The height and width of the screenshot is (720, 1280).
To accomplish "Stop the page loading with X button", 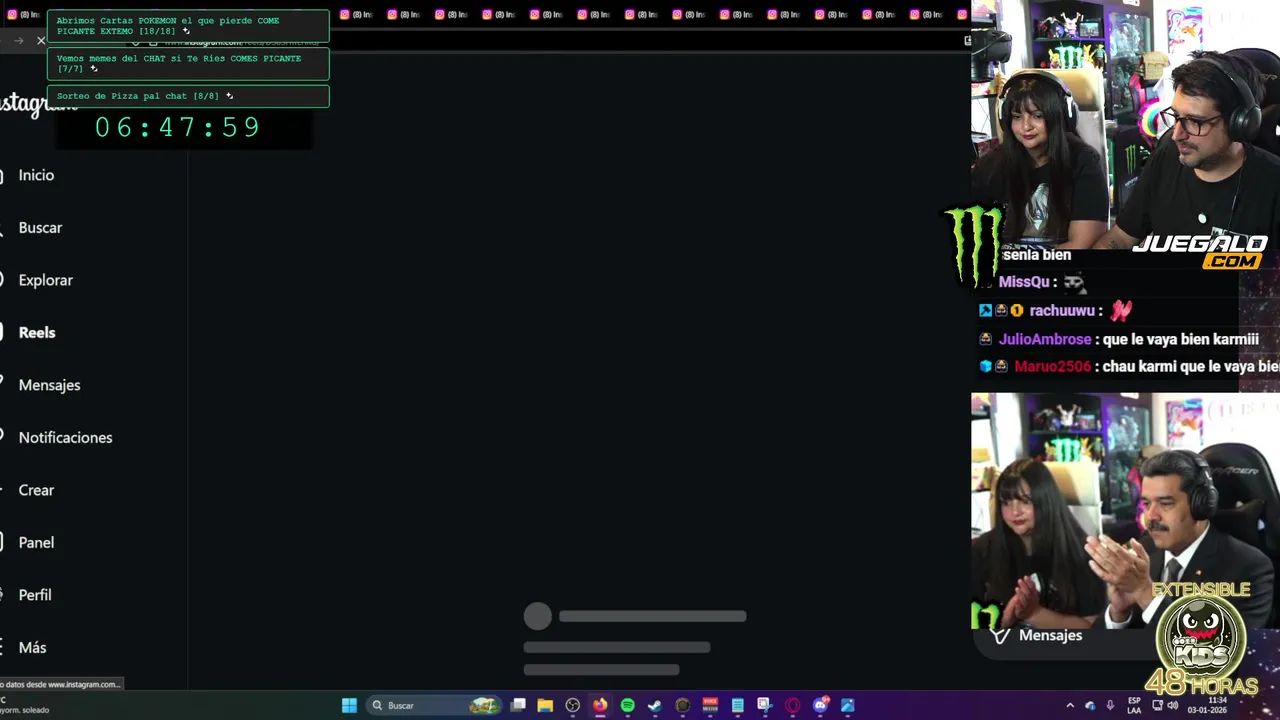I will pyautogui.click(x=41, y=40).
